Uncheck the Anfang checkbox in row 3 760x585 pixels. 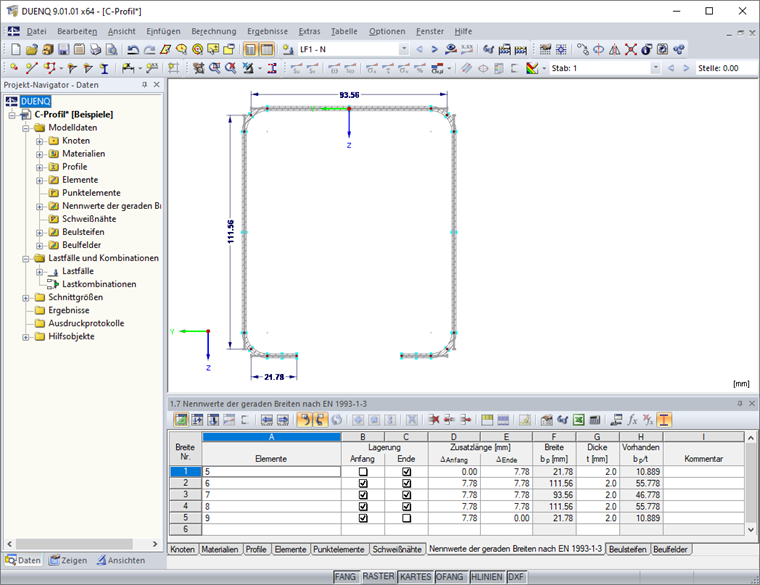(363, 495)
